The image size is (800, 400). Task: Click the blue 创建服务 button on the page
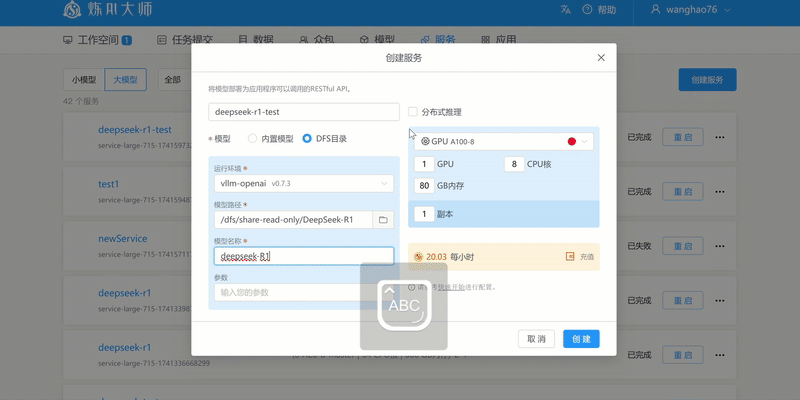point(707,80)
